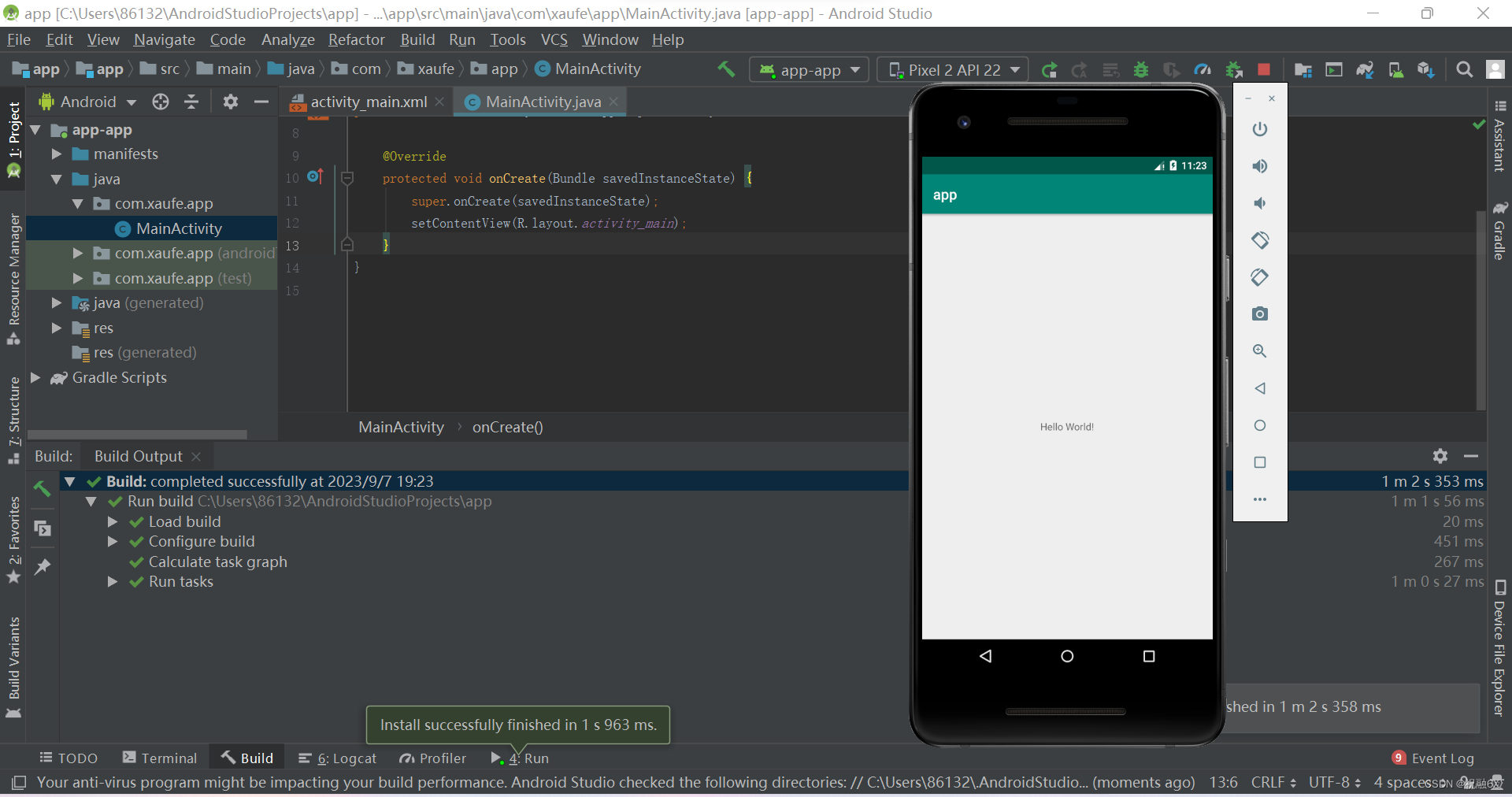
Task: Click the Debug app bug icon
Action: 1141,70
